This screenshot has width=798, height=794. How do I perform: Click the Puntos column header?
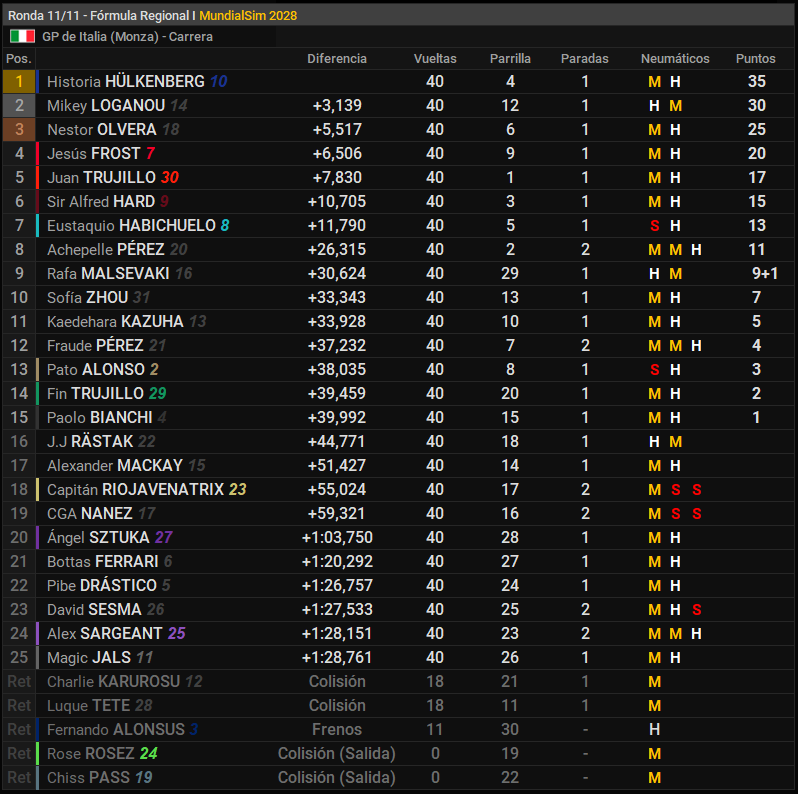[756, 59]
